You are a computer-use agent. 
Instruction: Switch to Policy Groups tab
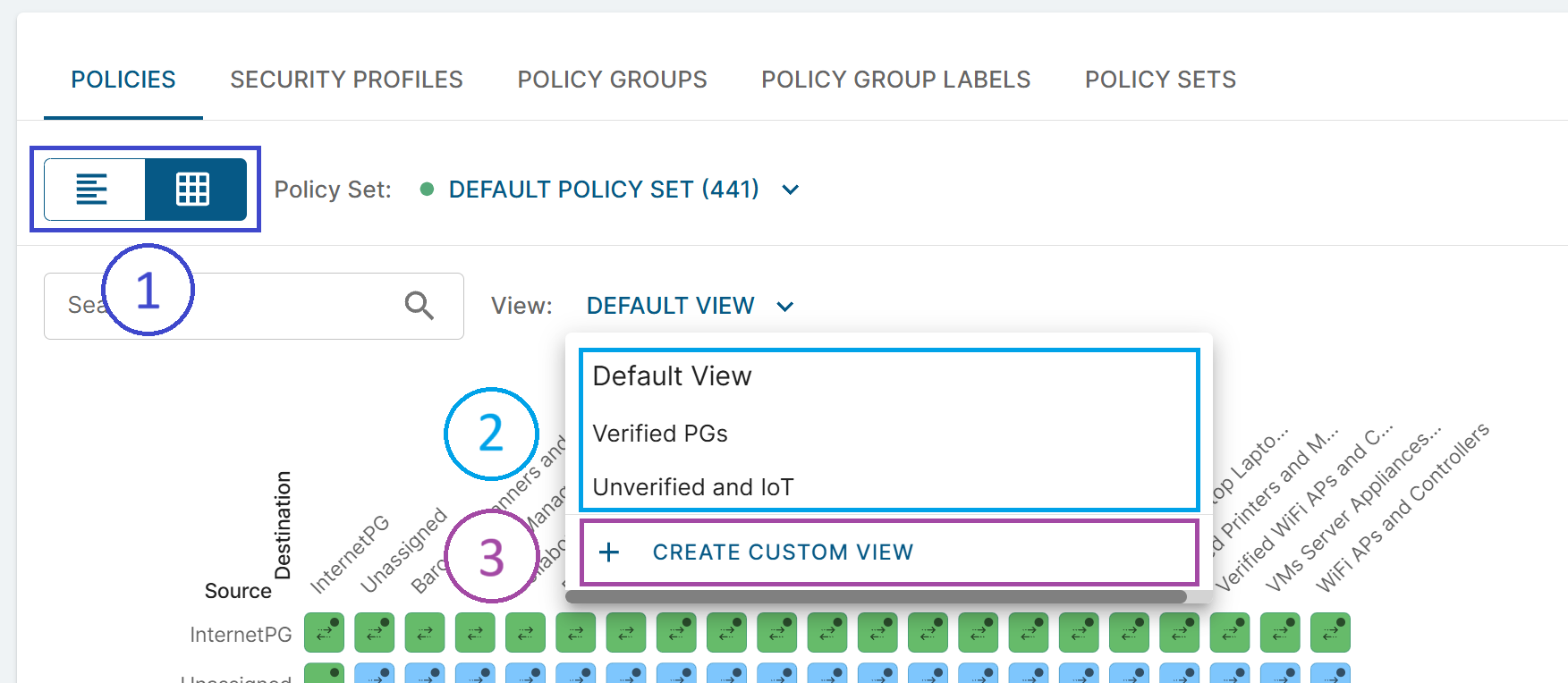point(612,80)
